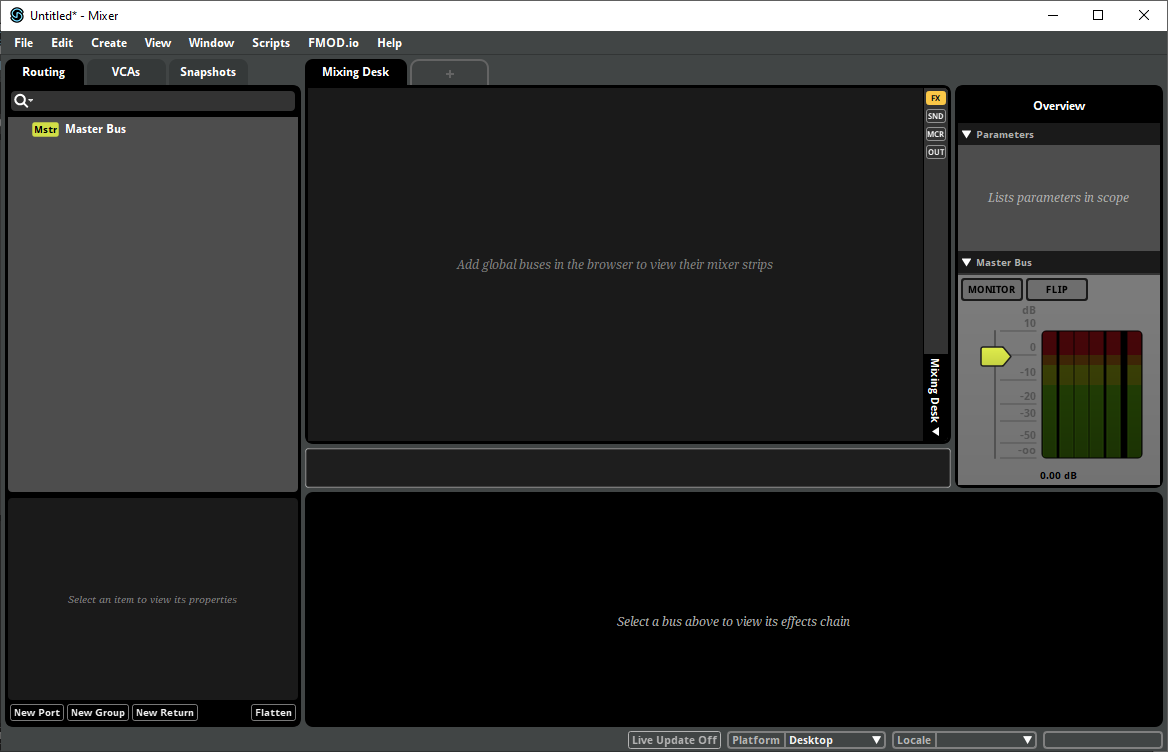Screen dimensions: 1168x752
Task: Maximize the Mixer window
Action: [x=1098, y=16]
